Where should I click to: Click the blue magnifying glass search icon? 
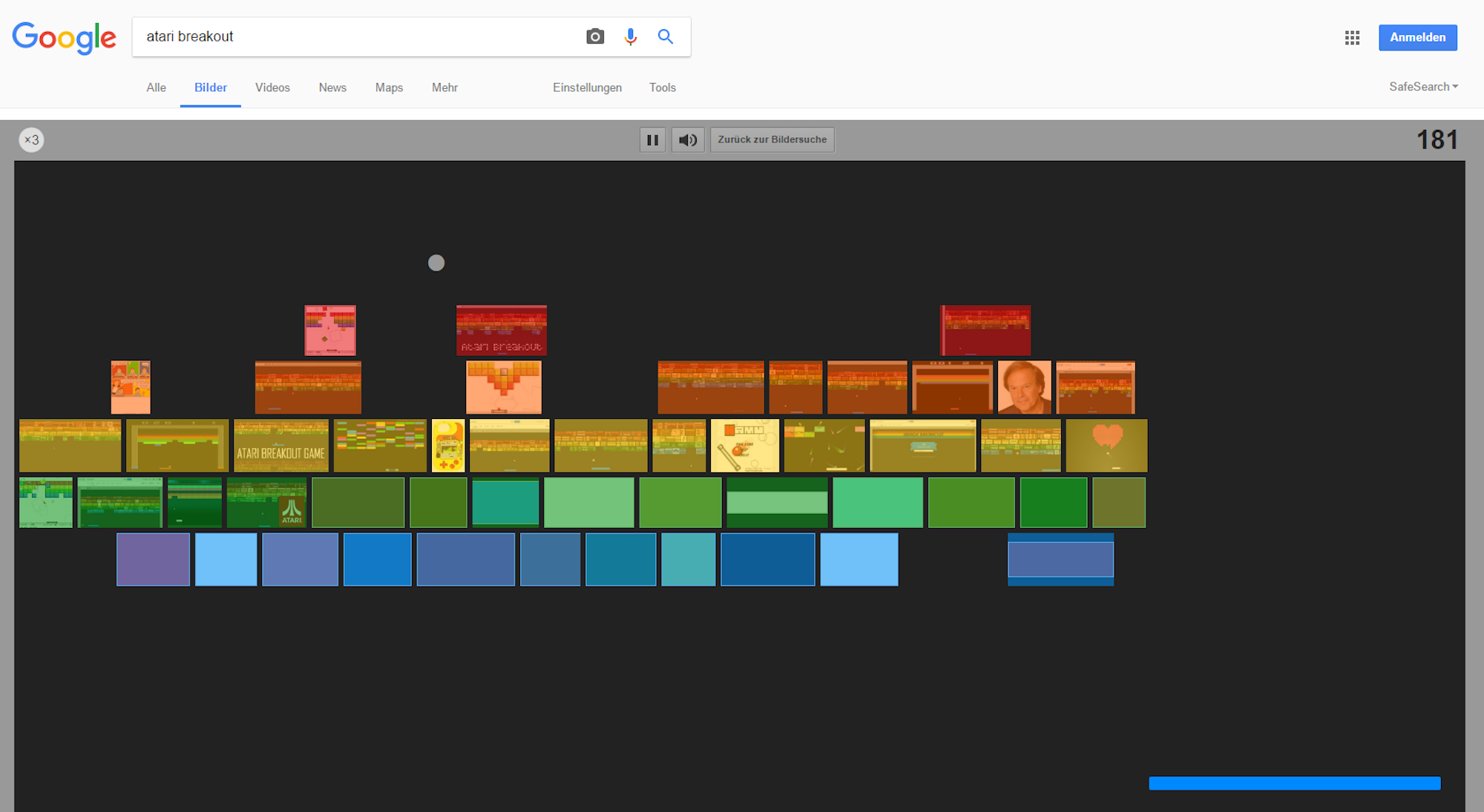click(x=666, y=36)
